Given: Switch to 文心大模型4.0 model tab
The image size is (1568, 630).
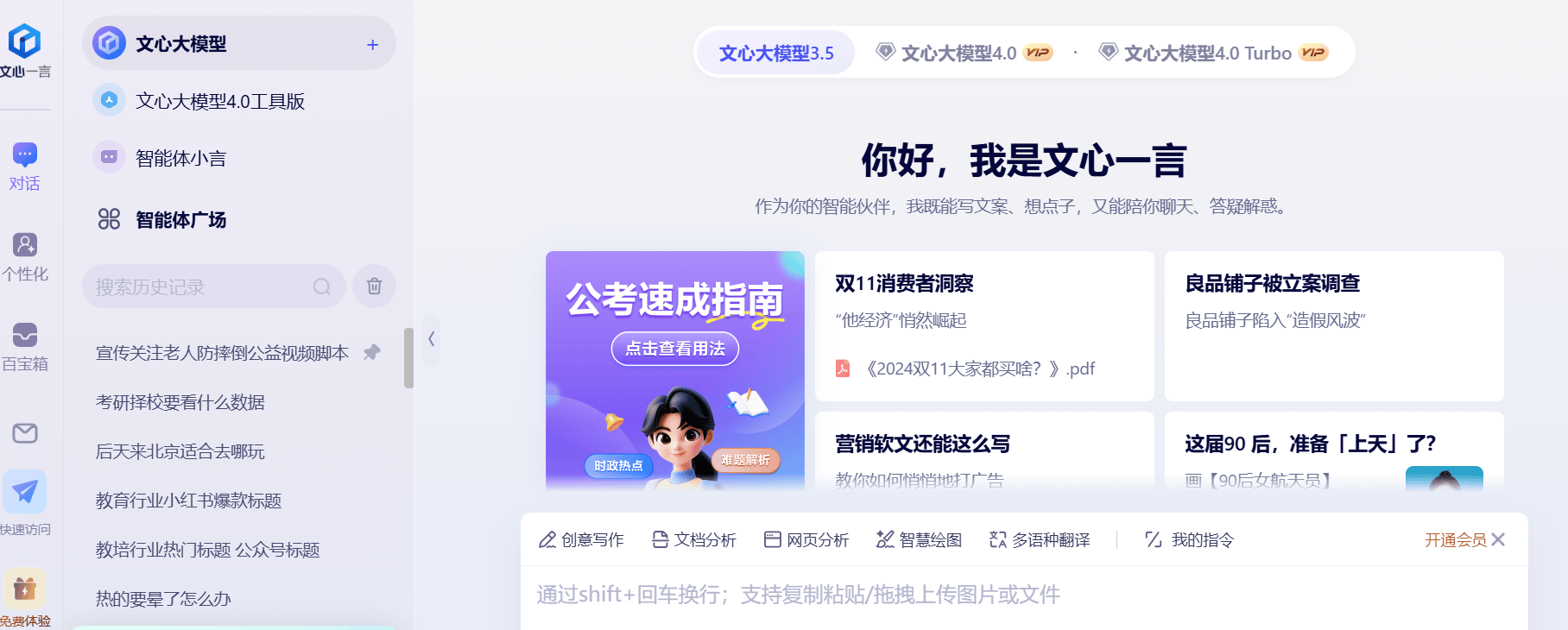Looking at the screenshot, I should click(964, 54).
